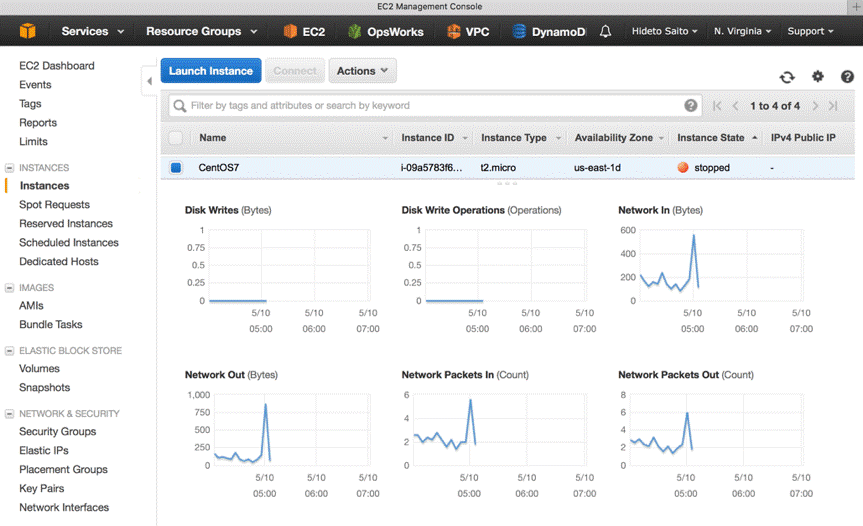Open Spot Requests page
The width and height of the screenshot is (863, 526).
(54, 205)
